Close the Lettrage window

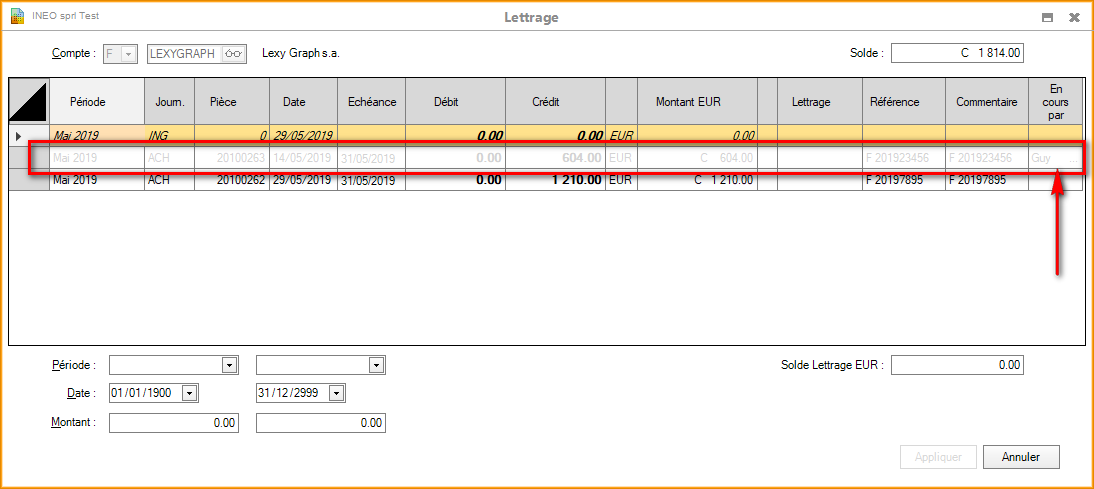(1074, 18)
